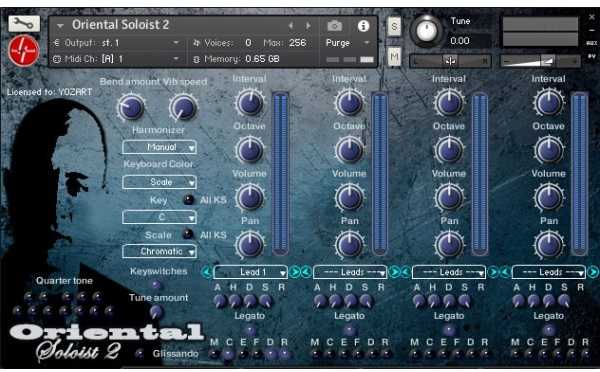This screenshot has height=372, width=600.
Task: Click the fourth layer Sustain knob
Action: click(564, 301)
